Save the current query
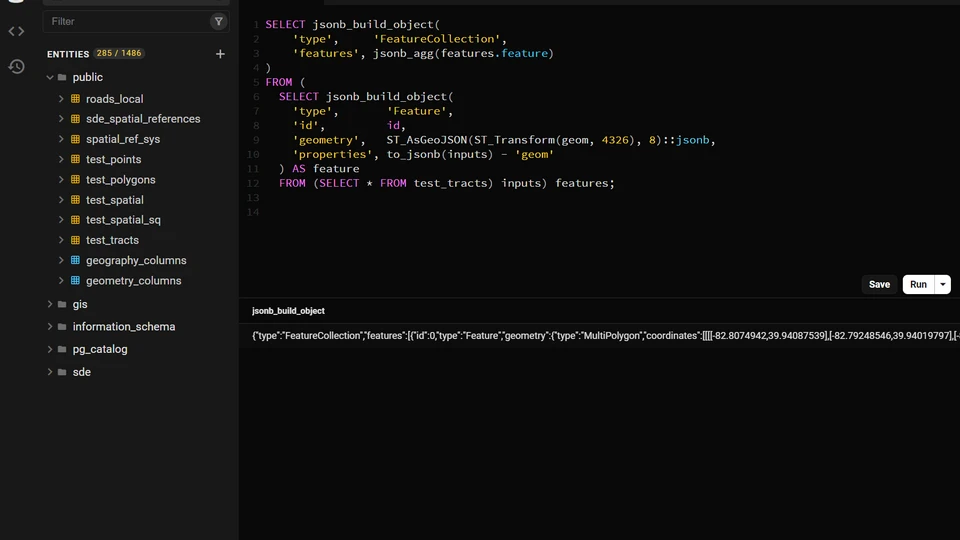This screenshot has height=540, width=960. (x=879, y=284)
